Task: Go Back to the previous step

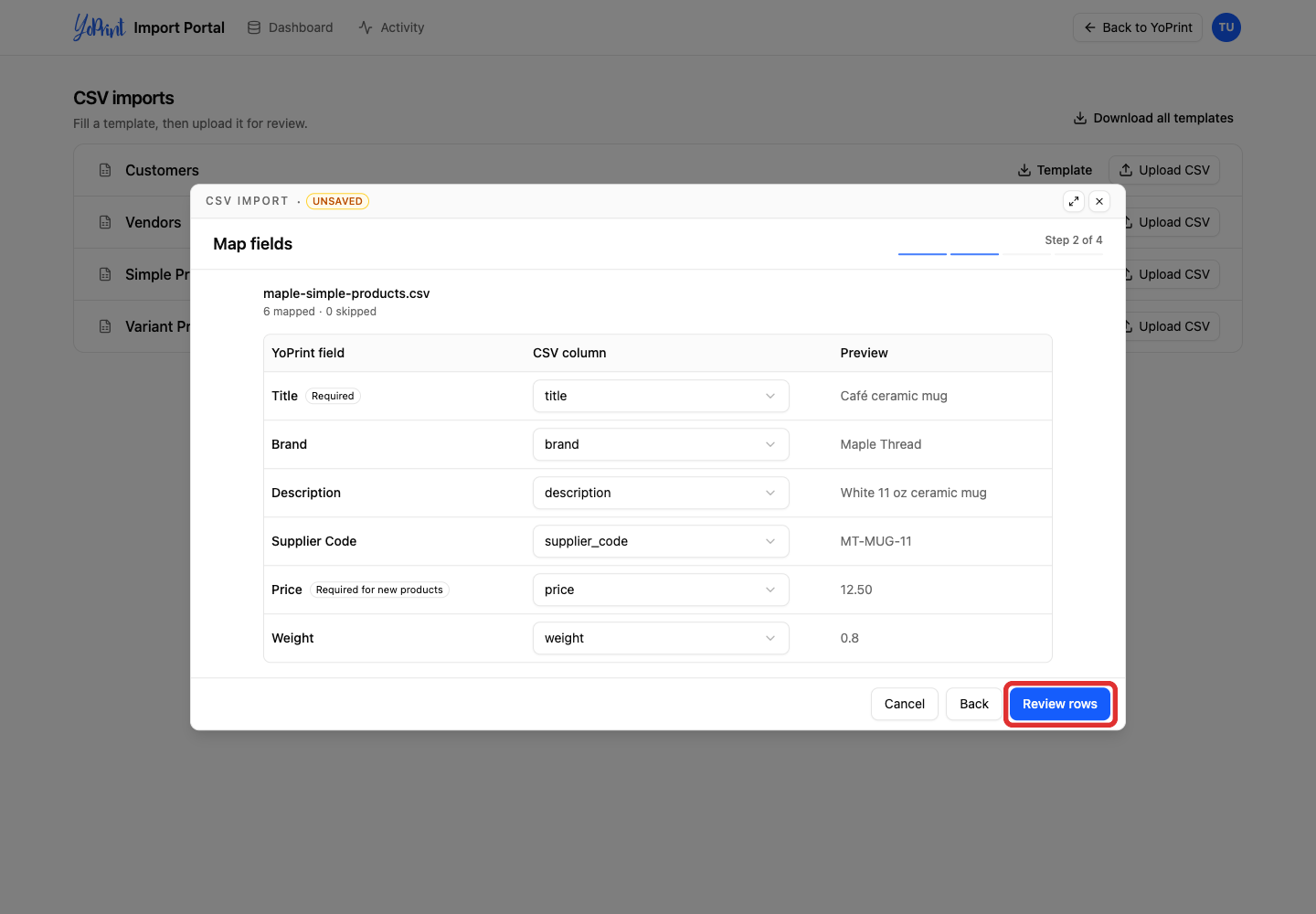Action: click(x=974, y=704)
